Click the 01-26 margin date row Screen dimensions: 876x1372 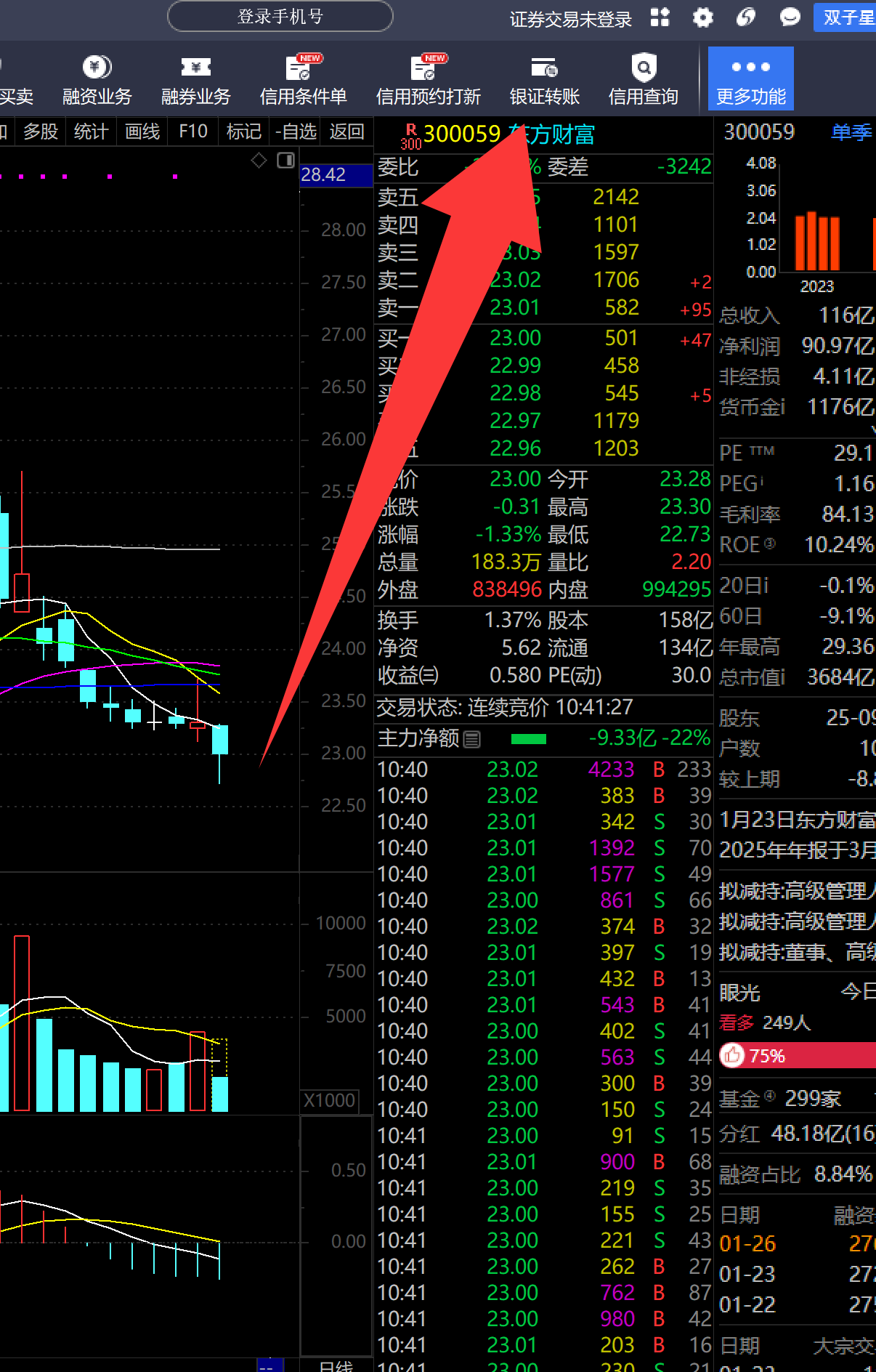pos(797,1244)
